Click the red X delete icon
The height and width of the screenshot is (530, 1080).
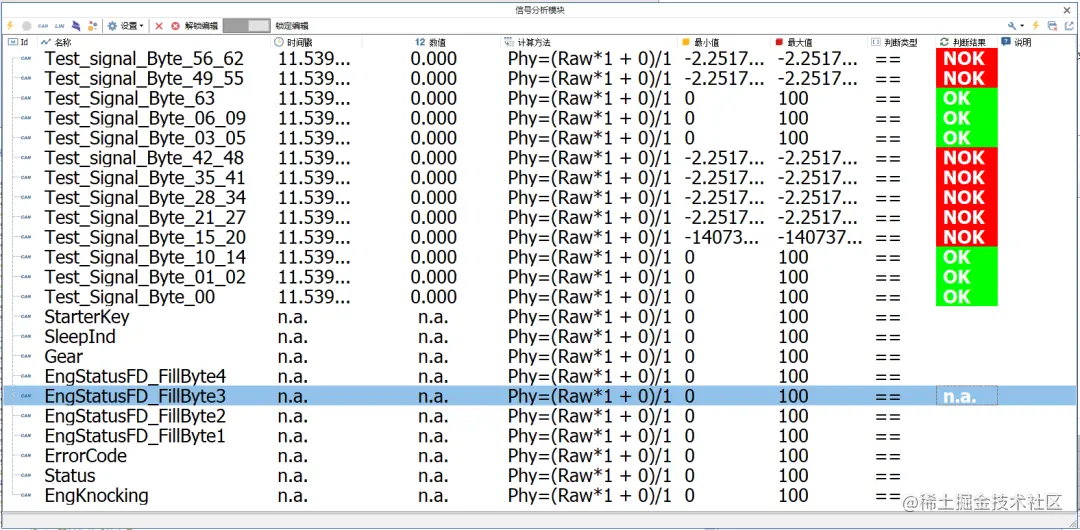click(x=158, y=26)
